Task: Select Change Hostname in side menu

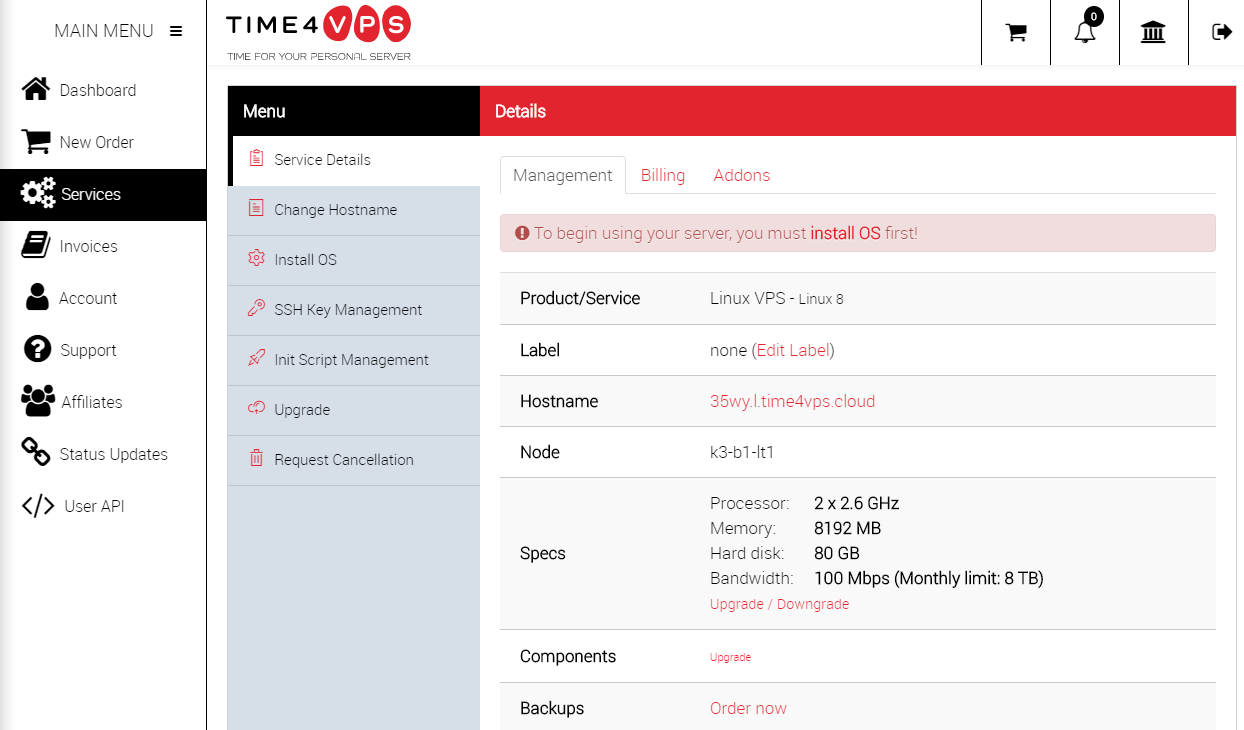Action: [x=354, y=210]
